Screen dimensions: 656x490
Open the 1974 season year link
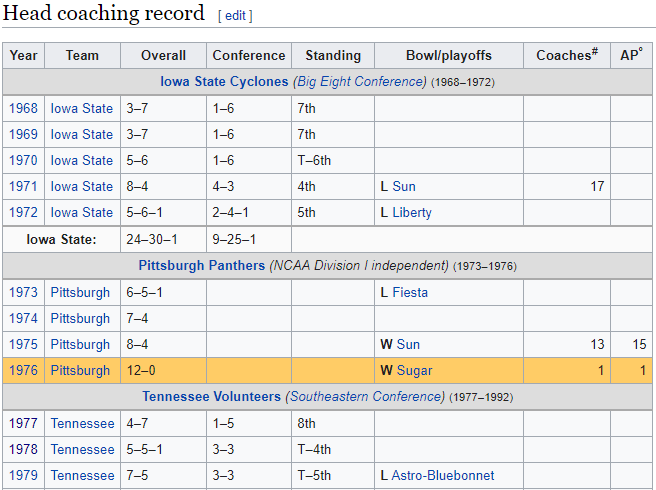(x=23, y=318)
